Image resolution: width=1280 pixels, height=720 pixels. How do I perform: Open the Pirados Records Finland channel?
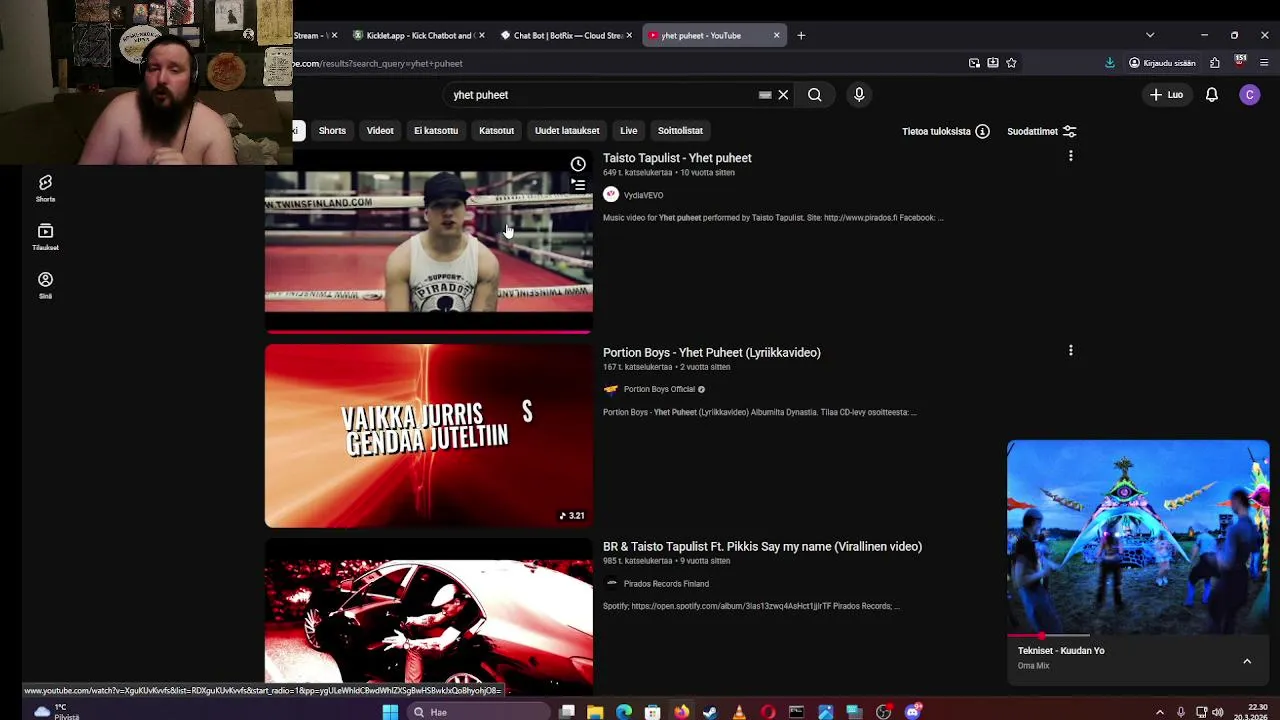666,584
